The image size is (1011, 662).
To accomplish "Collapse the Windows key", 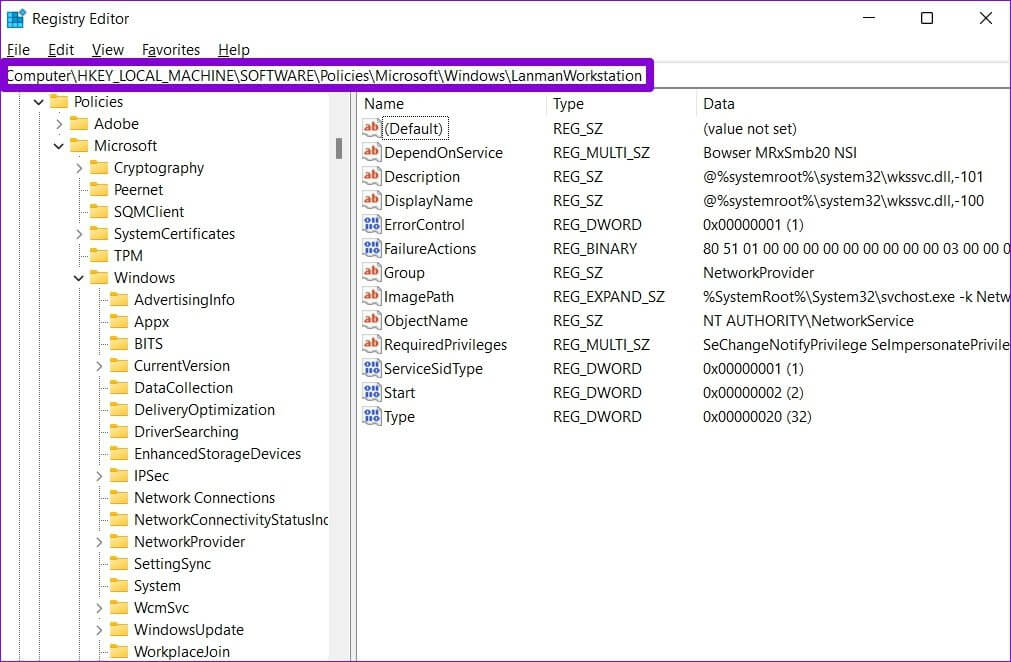I will pos(79,278).
